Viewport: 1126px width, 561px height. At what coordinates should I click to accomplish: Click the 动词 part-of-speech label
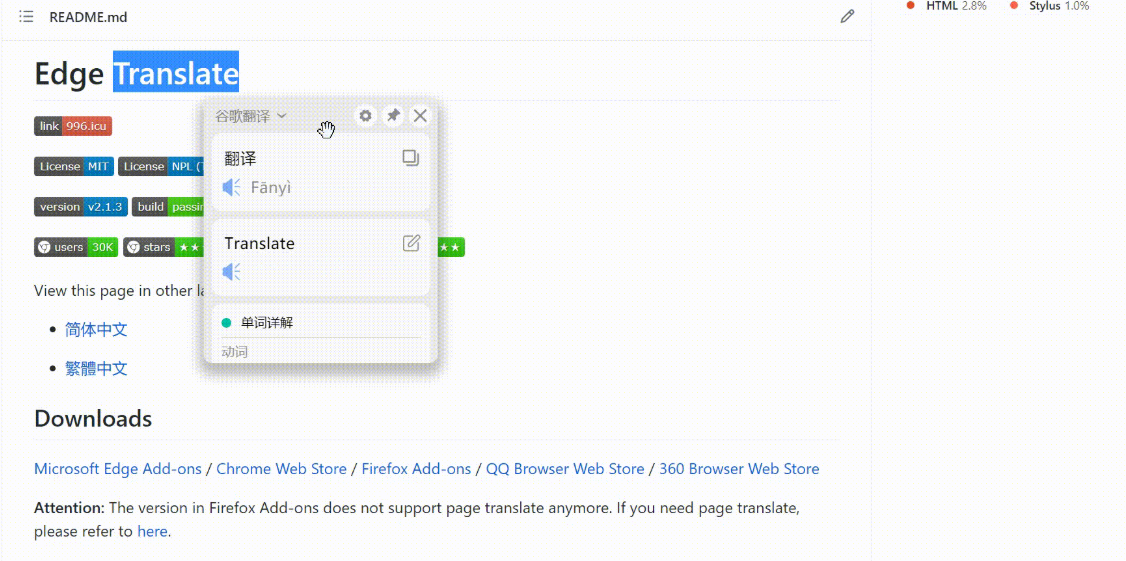(x=235, y=352)
